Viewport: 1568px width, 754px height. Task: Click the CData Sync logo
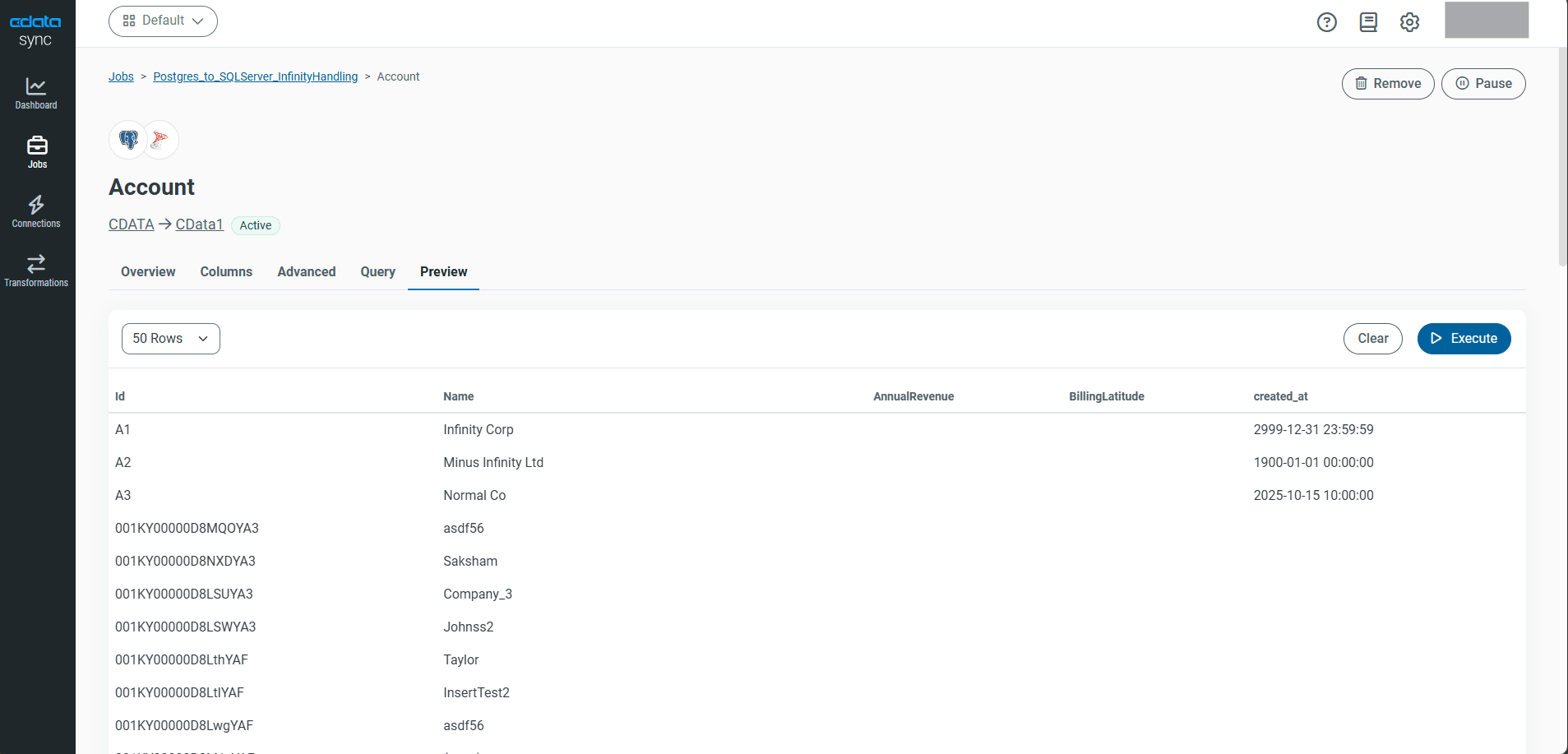[35, 30]
